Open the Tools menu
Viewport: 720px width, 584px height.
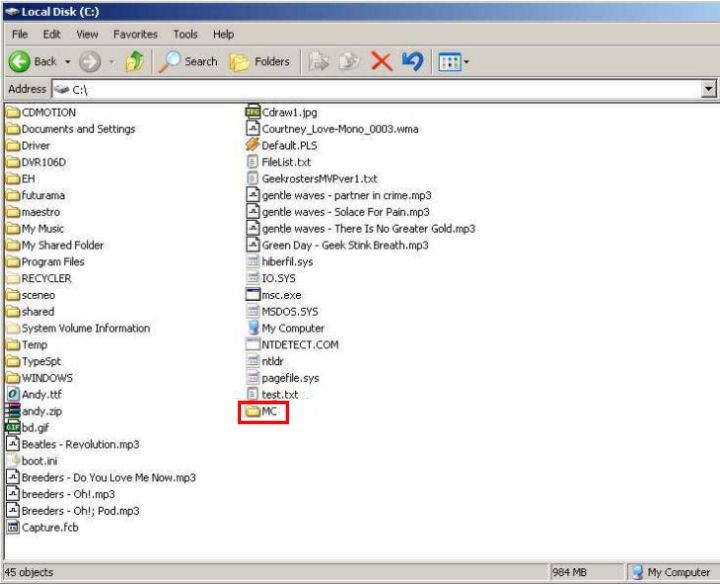coord(185,34)
